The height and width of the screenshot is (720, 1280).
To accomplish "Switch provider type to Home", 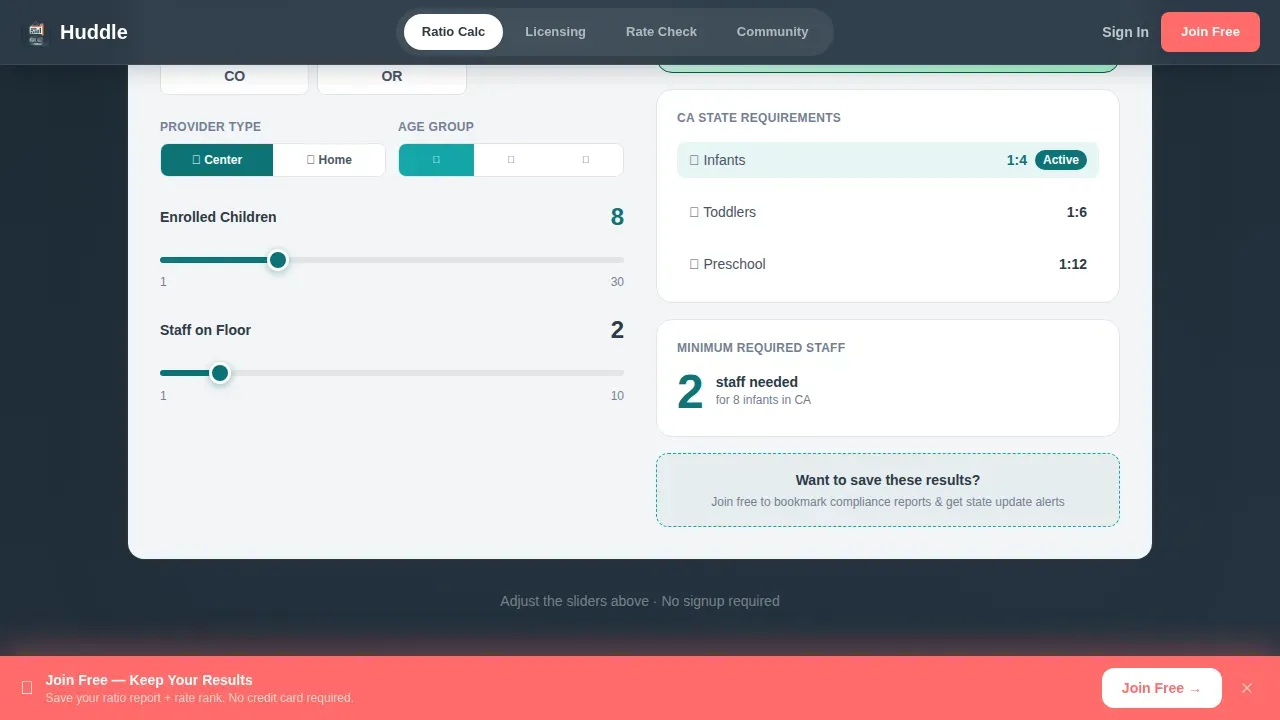I will [329, 160].
